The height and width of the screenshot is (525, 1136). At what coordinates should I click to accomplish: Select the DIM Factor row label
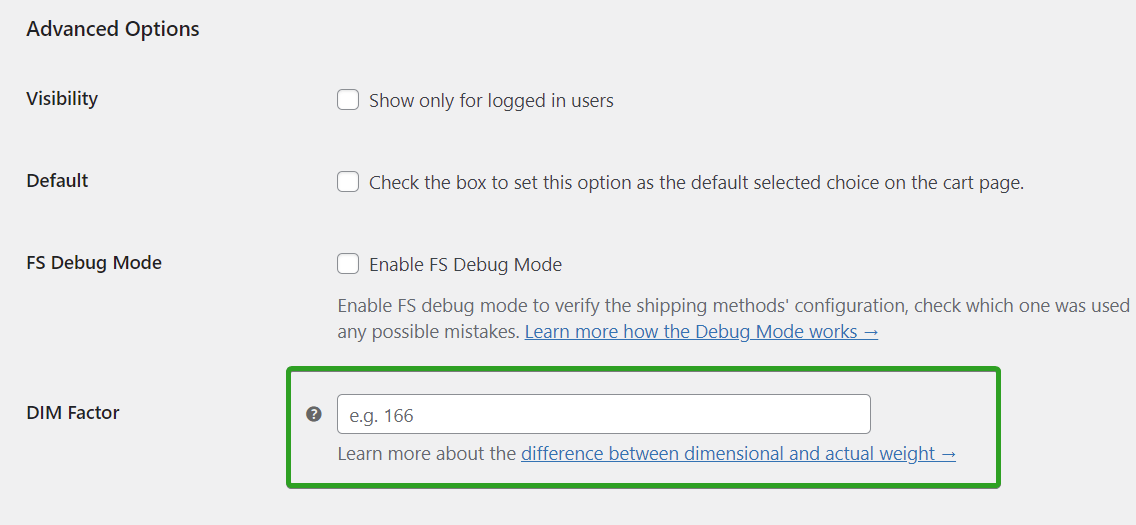click(x=73, y=413)
